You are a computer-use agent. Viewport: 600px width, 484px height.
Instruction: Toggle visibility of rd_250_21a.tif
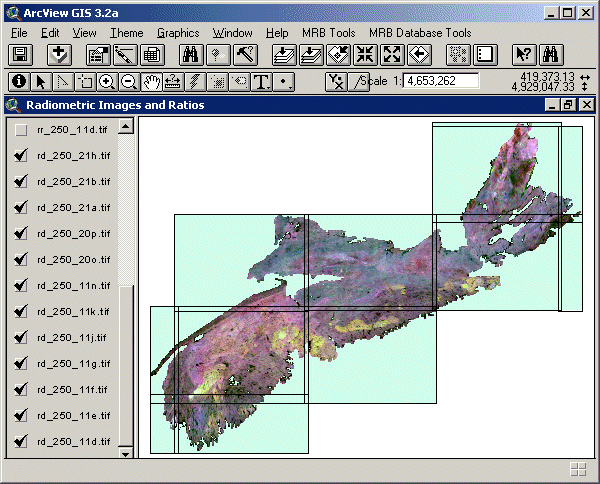[x=21, y=208]
